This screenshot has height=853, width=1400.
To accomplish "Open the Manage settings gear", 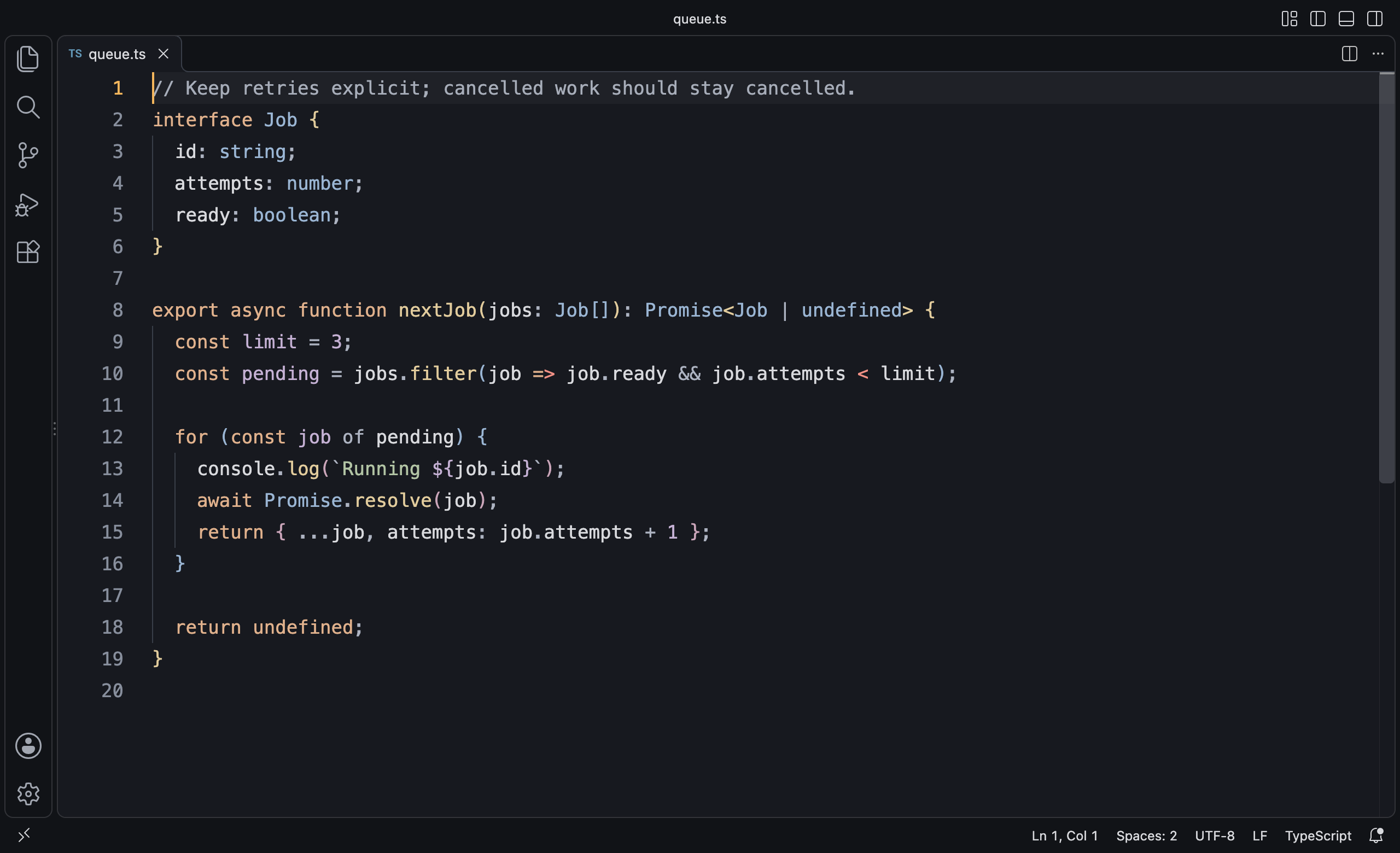I will [28, 793].
